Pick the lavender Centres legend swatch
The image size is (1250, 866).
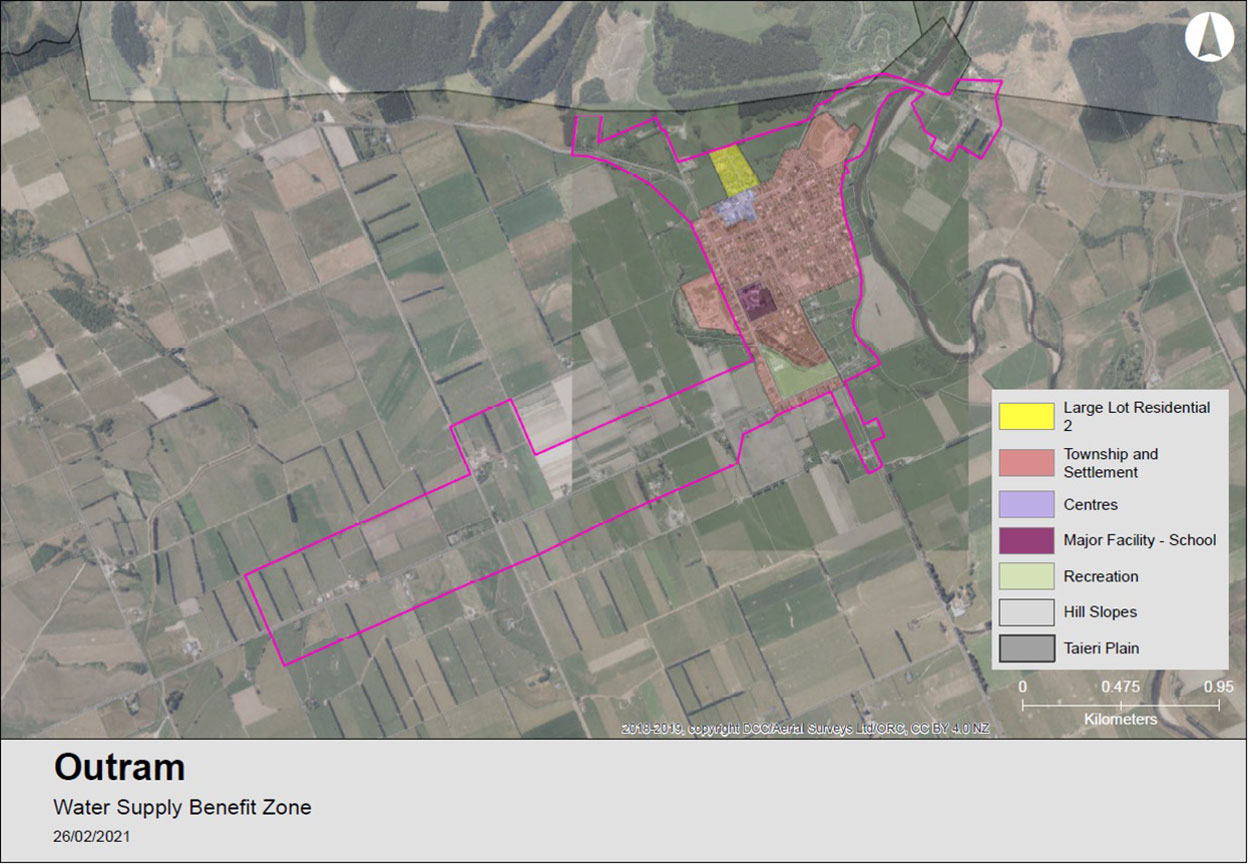tap(1026, 504)
